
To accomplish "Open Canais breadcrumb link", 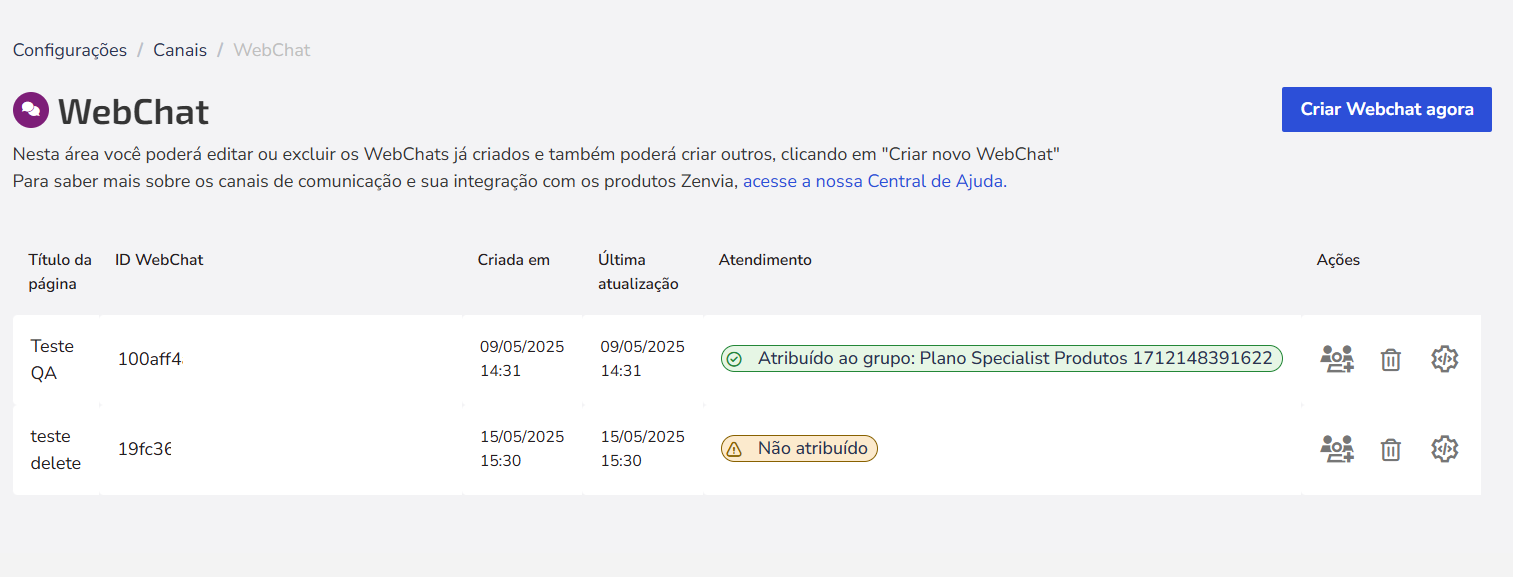I will pyautogui.click(x=180, y=50).
